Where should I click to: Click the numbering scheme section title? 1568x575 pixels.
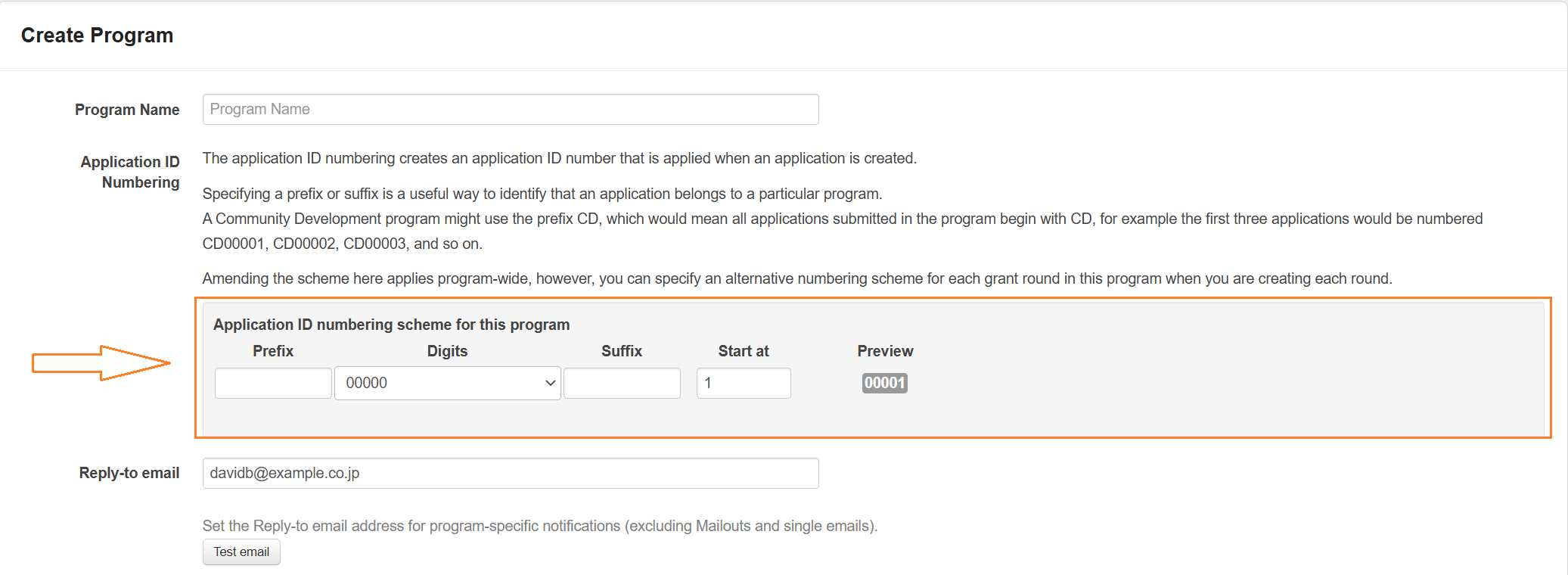point(391,325)
